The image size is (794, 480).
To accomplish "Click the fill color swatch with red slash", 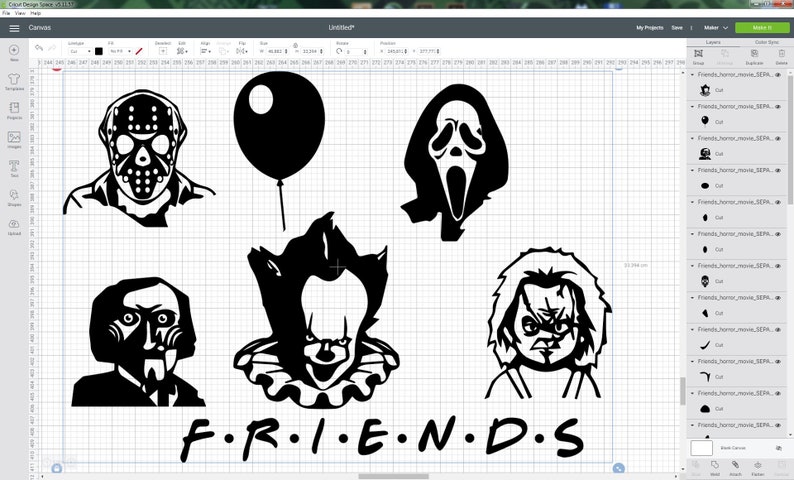I will pos(139,51).
